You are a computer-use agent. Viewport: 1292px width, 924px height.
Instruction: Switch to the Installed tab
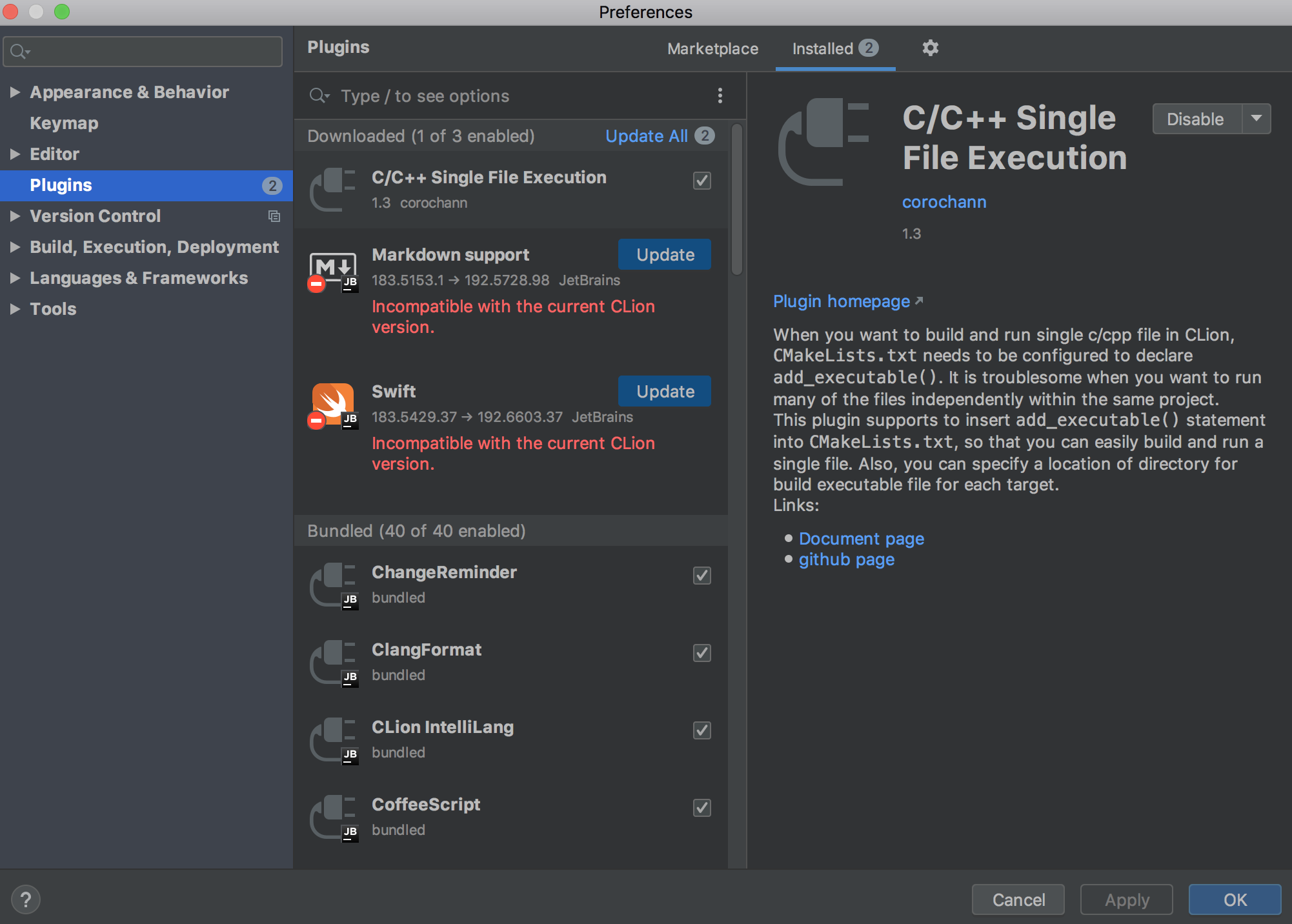(x=835, y=49)
